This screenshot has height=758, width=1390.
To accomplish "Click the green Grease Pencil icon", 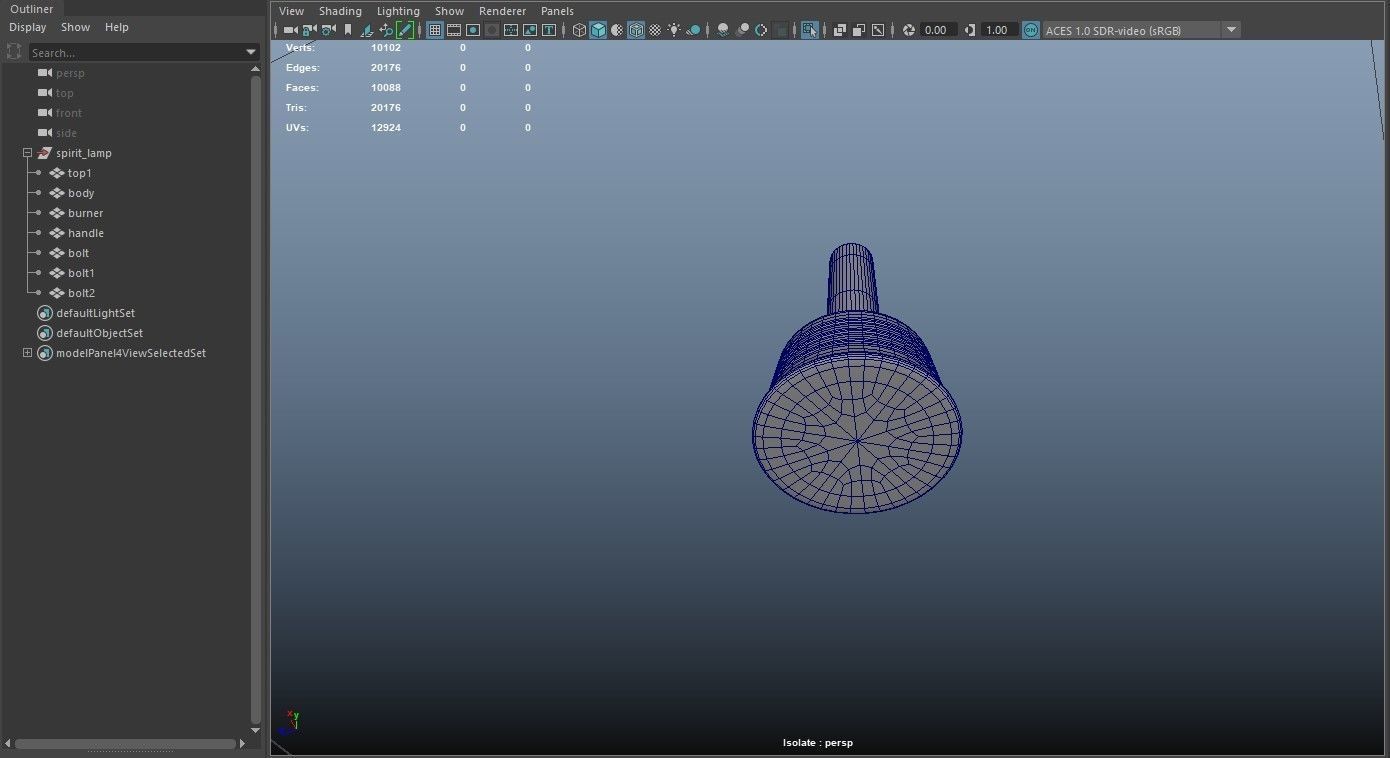I will click(x=405, y=30).
